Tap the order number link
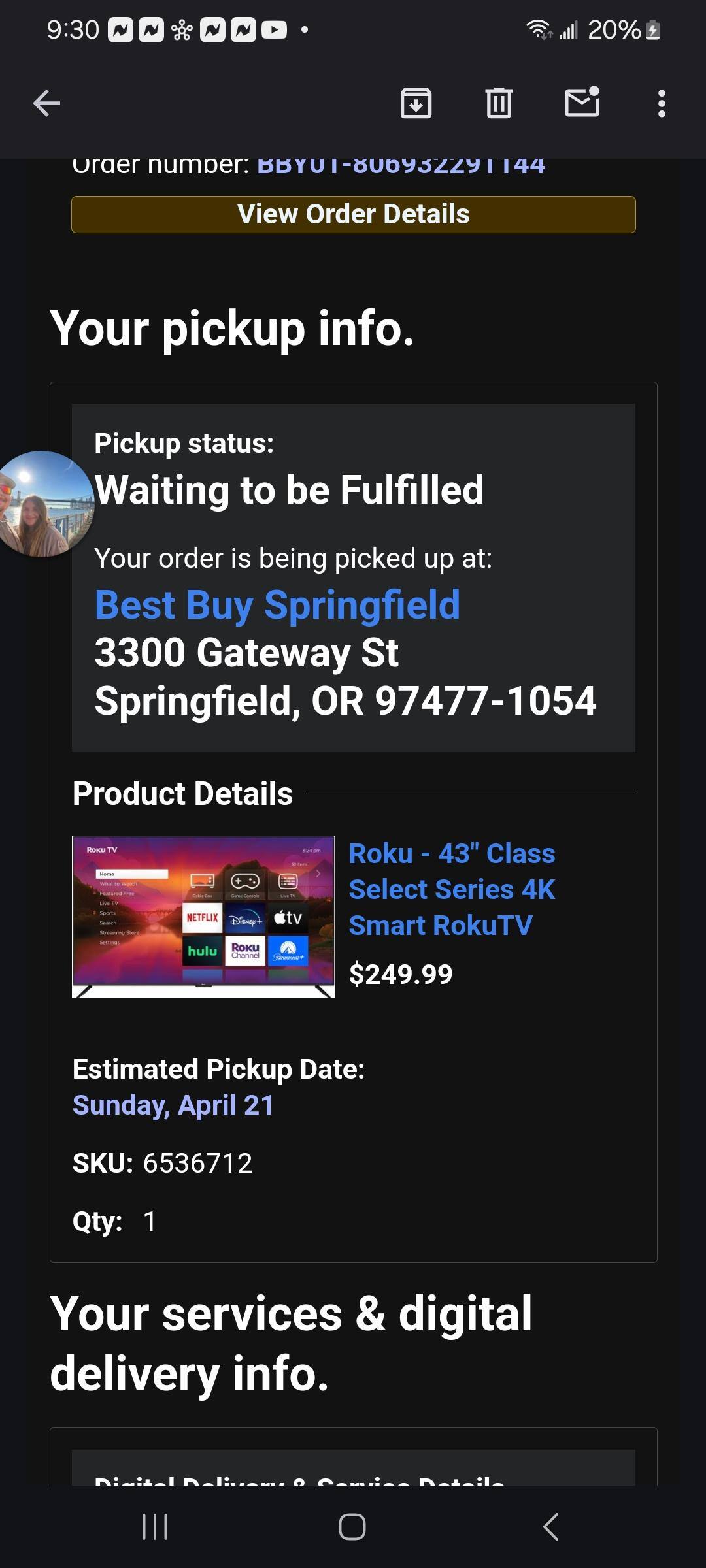Screen dimensions: 706x1568 (x=401, y=166)
